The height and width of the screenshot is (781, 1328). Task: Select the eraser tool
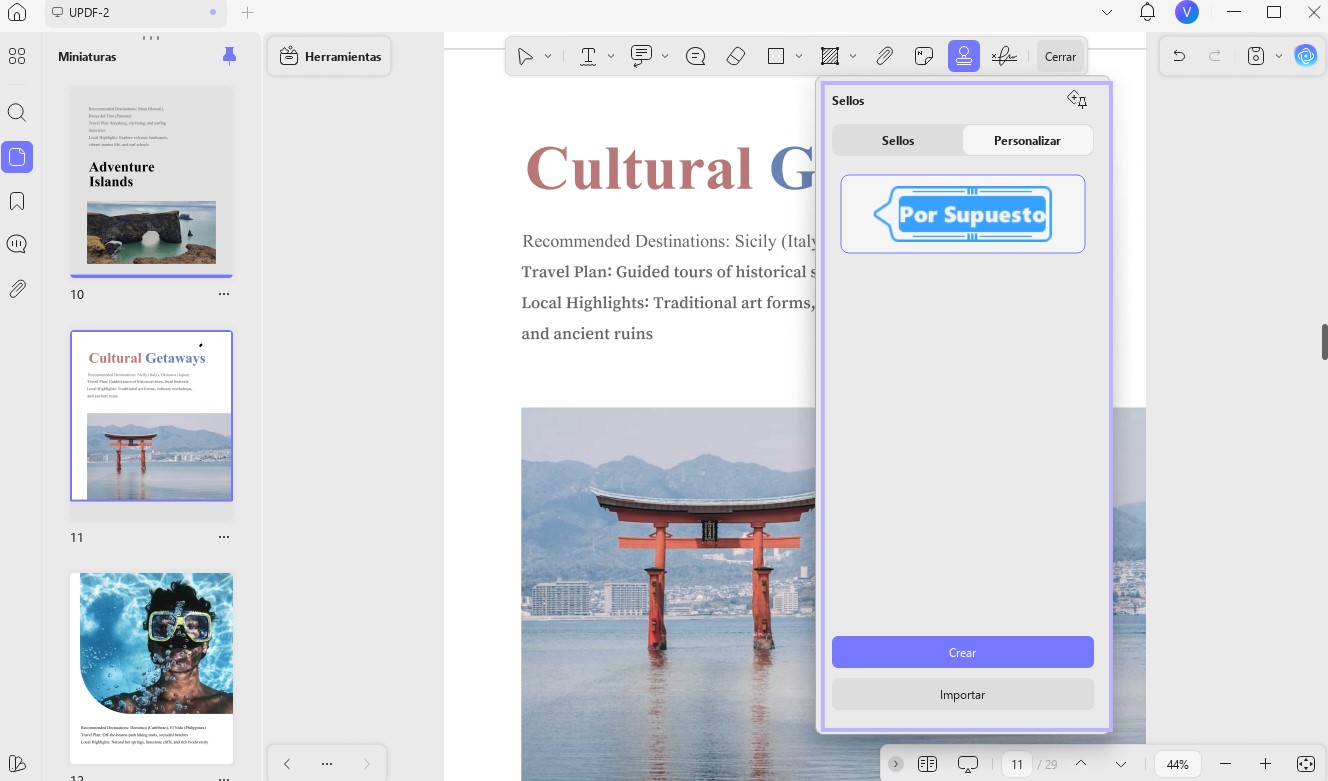[736, 57]
